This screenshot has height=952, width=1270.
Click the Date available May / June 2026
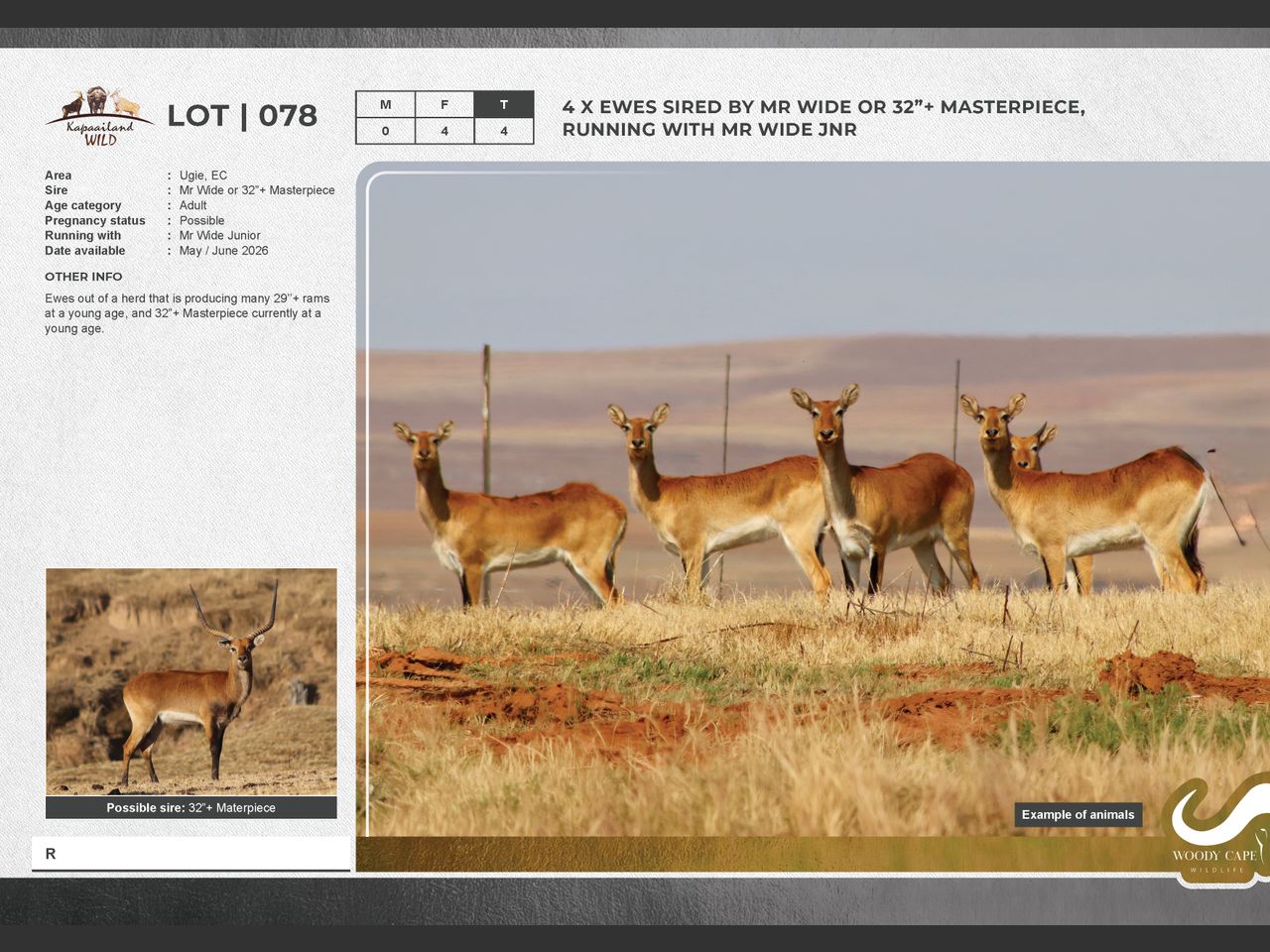click(223, 251)
